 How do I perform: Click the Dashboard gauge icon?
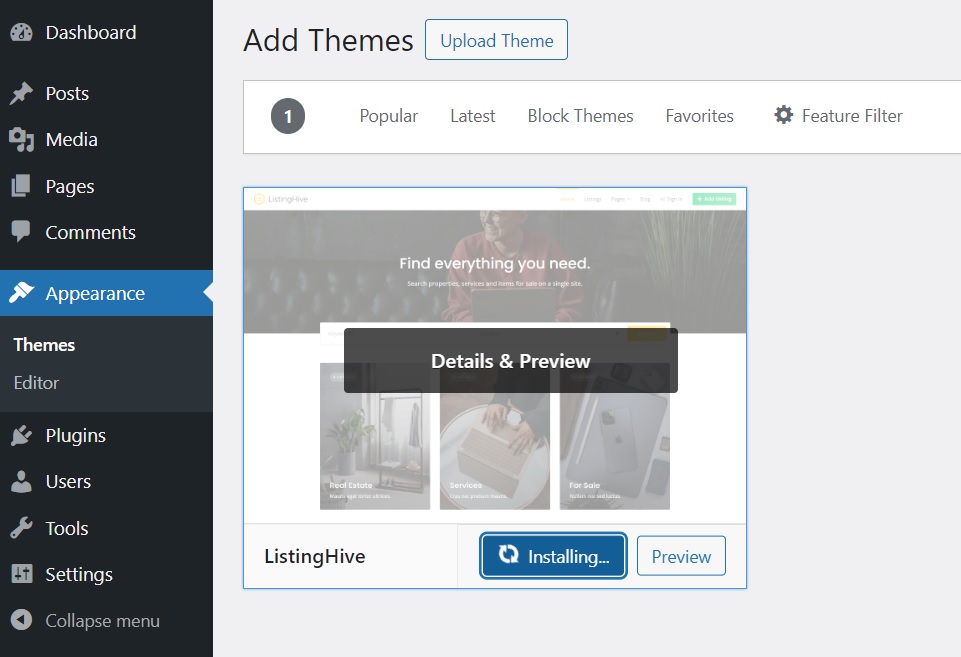(x=21, y=33)
